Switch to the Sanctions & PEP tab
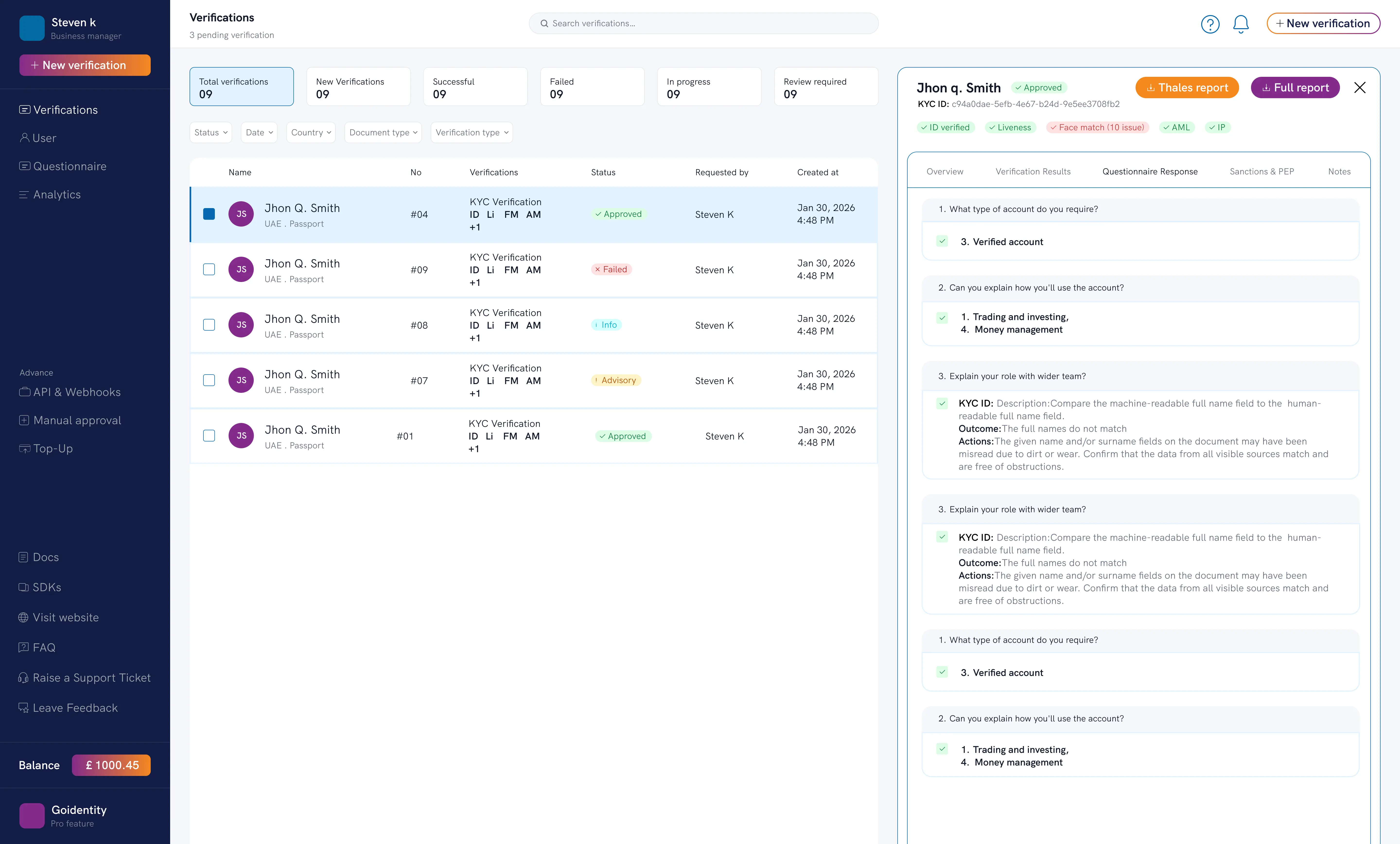Viewport: 1400px width, 844px height. [1261, 172]
